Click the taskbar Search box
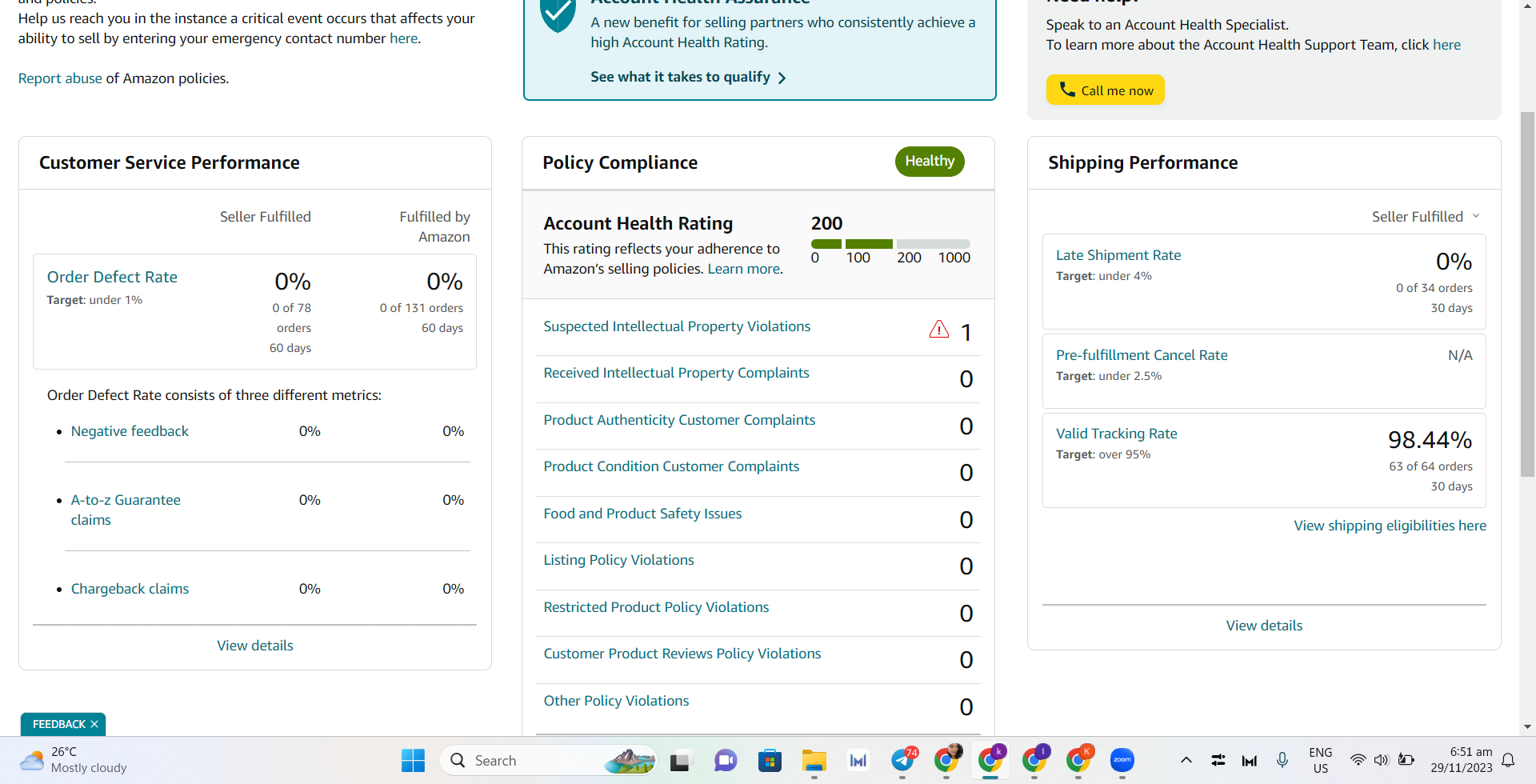The height and width of the screenshot is (784, 1536). pos(548,760)
